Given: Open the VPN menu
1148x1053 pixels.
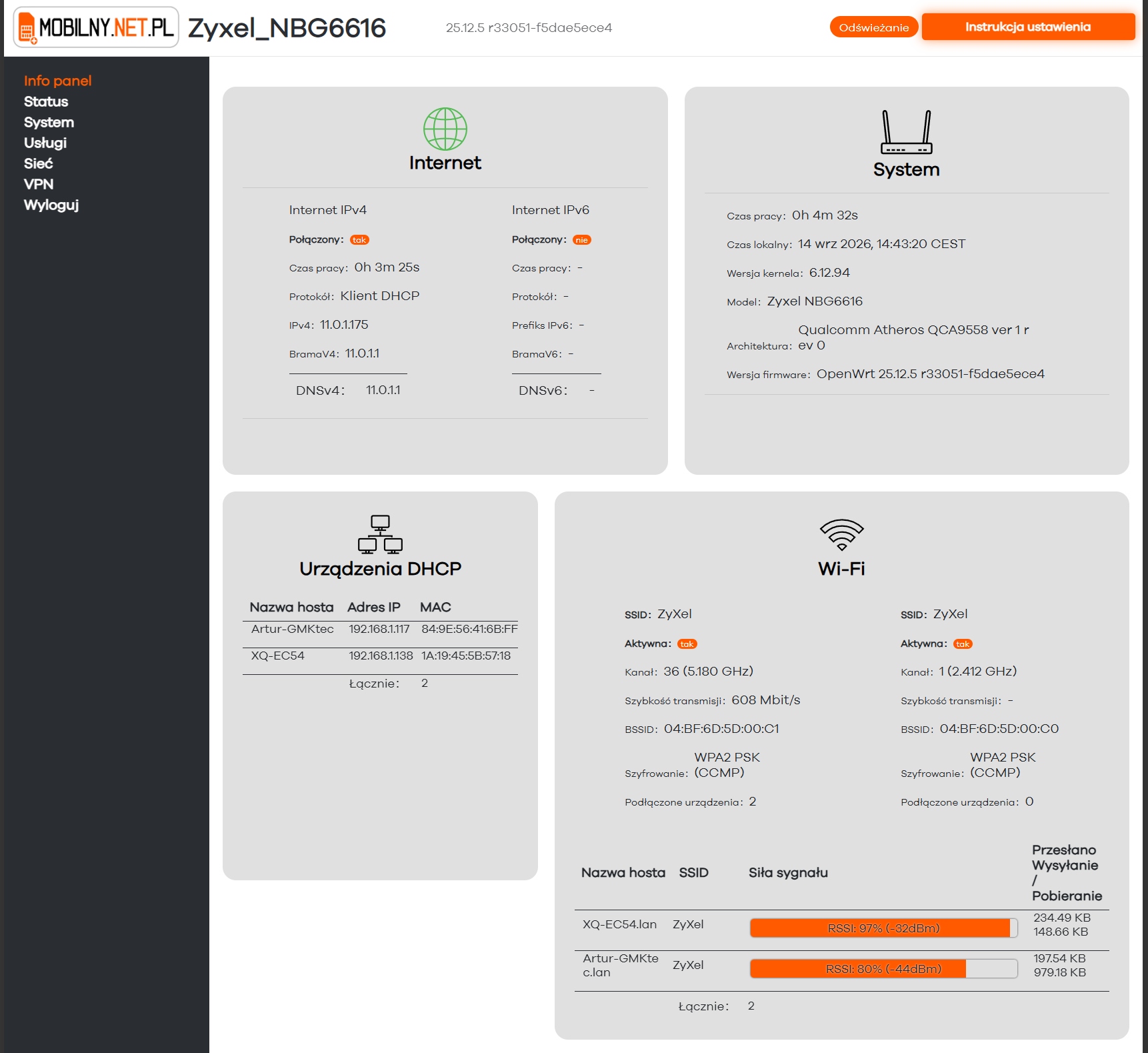Looking at the screenshot, I should tap(39, 184).
